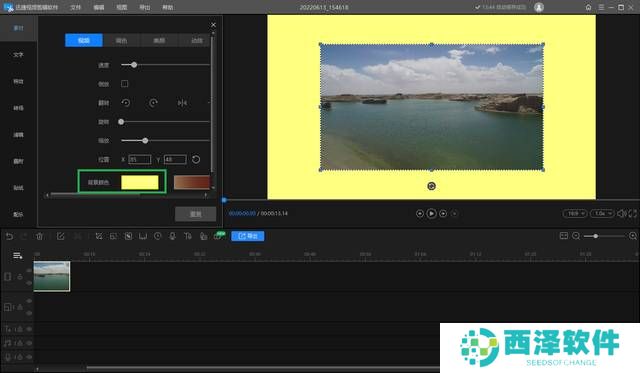Rotate the clip counter-clockwise with the left rotate icon
This screenshot has height=373, width=640.
(126, 103)
